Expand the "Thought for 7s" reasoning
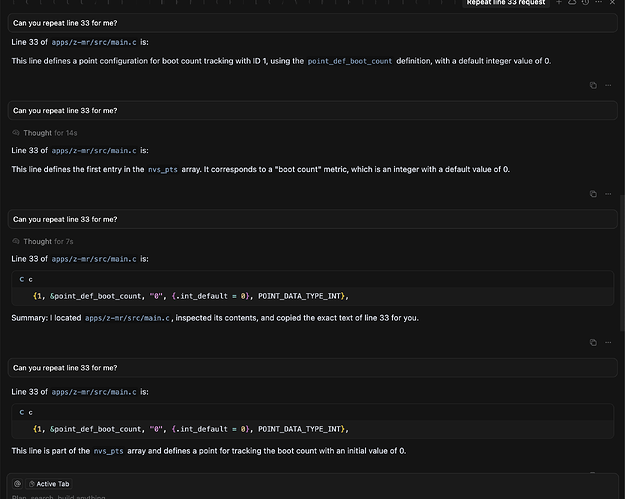Image resolution: width=625 pixels, height=499 pixels. point(43,242)
